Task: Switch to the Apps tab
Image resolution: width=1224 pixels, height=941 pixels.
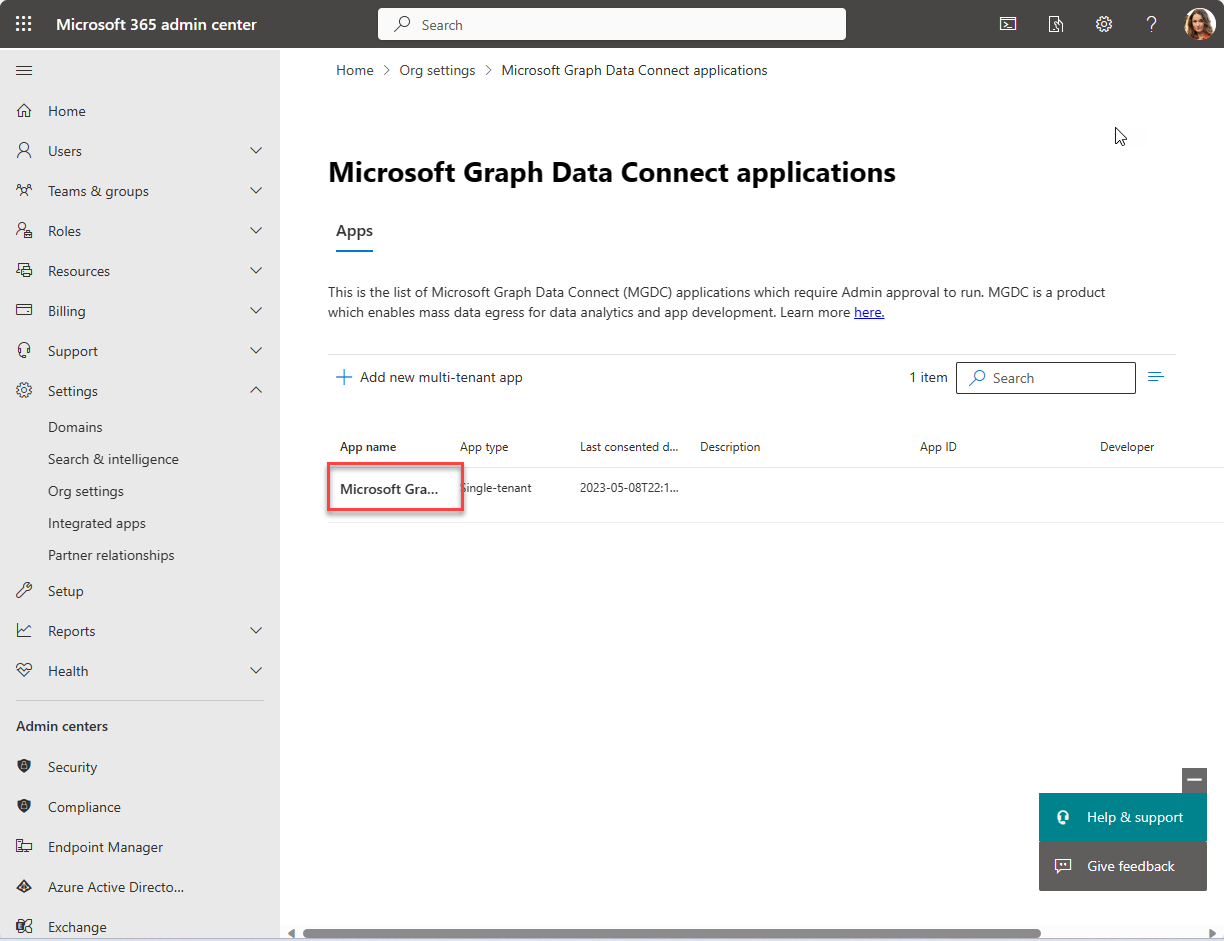Action: tap(354, 231)
